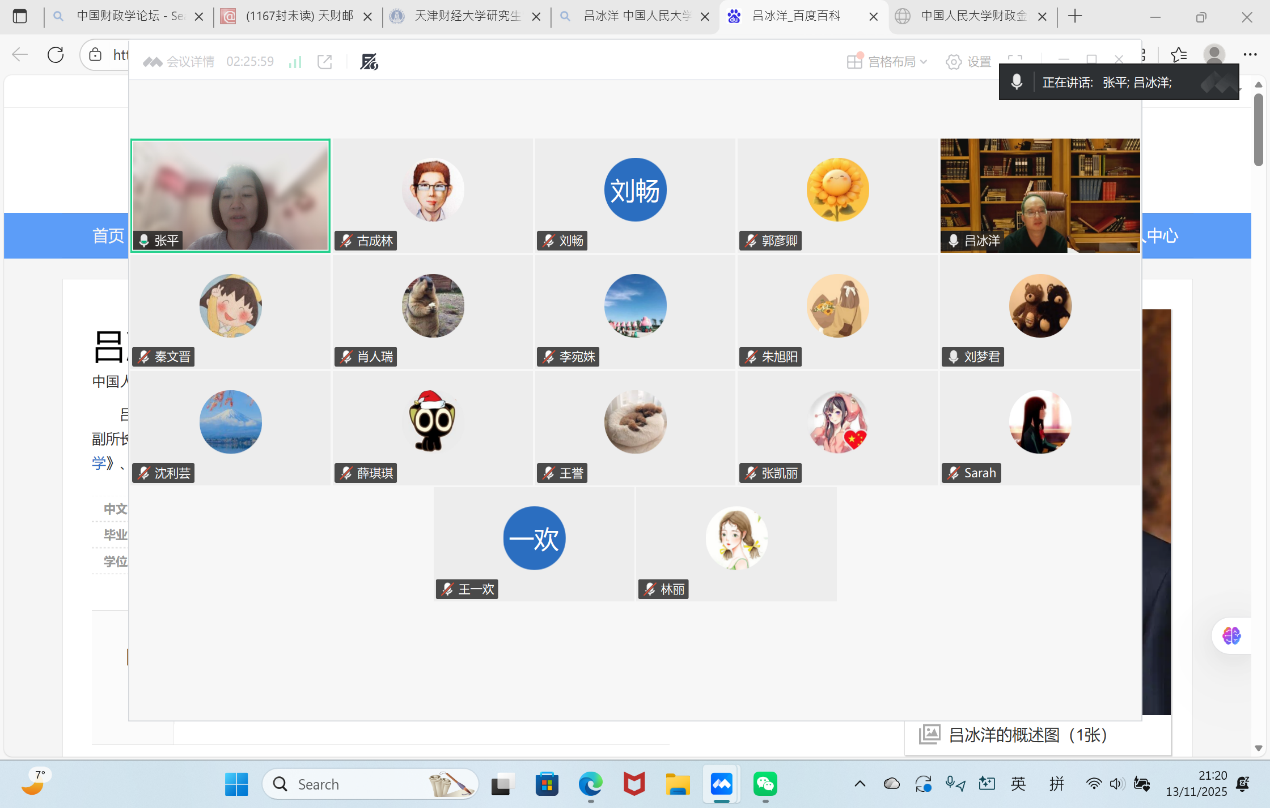Viewport: 1270px width, 808px height.
Task: Click the recording status icon in meeting bar
Action: click(x=369, y=62)
